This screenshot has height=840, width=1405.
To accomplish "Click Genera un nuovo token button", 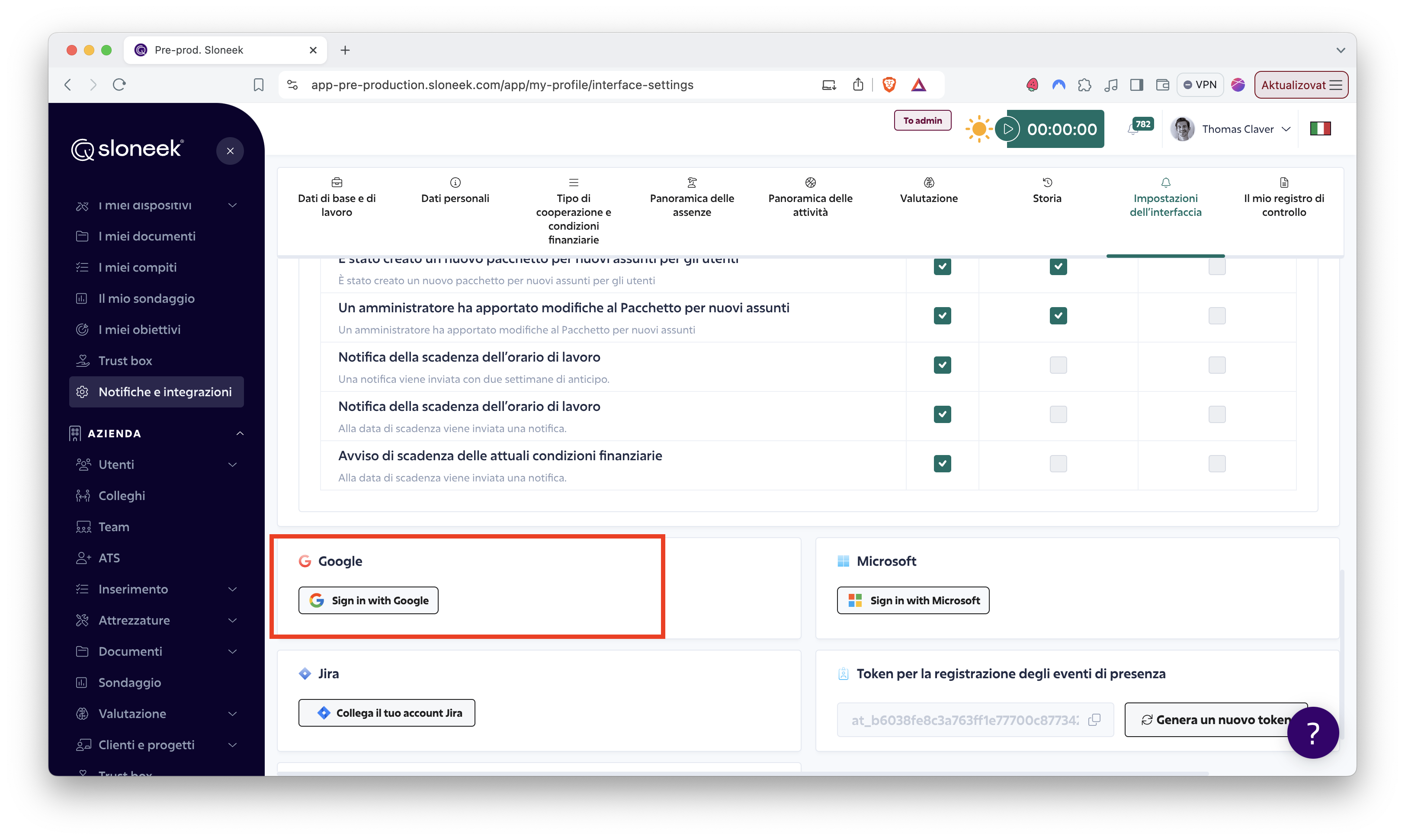I will [x=1216, y=719].
